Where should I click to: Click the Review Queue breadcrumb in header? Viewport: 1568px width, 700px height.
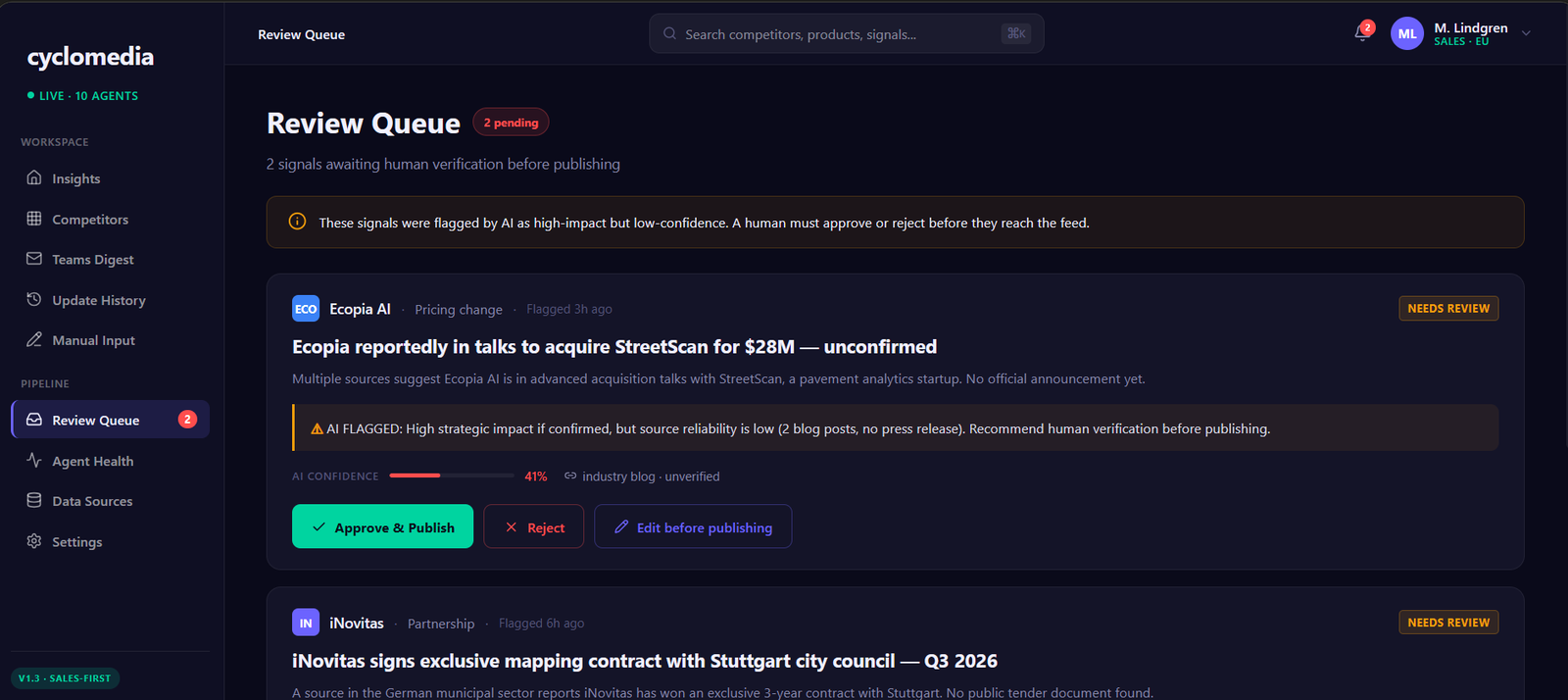[301, 34]
